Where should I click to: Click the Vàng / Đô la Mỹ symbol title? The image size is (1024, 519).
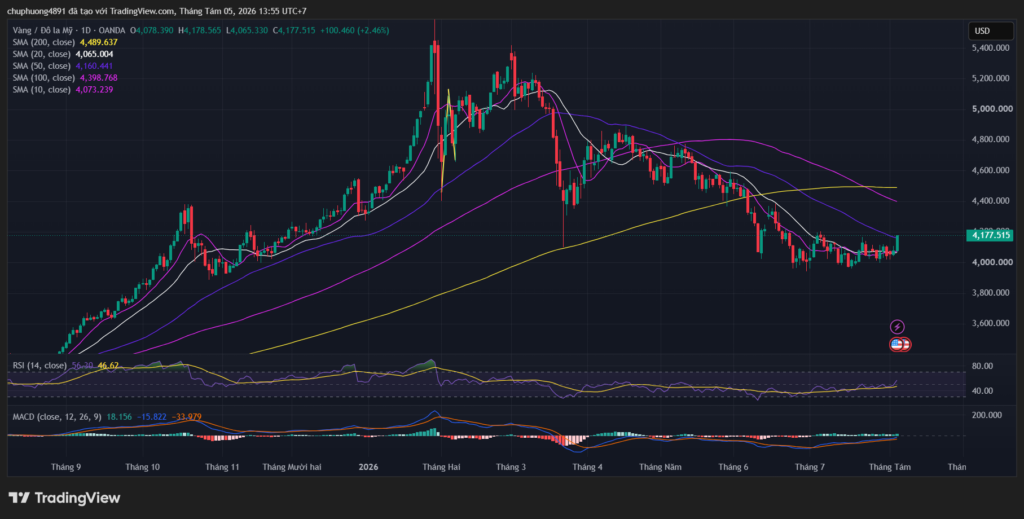(44, 31)
